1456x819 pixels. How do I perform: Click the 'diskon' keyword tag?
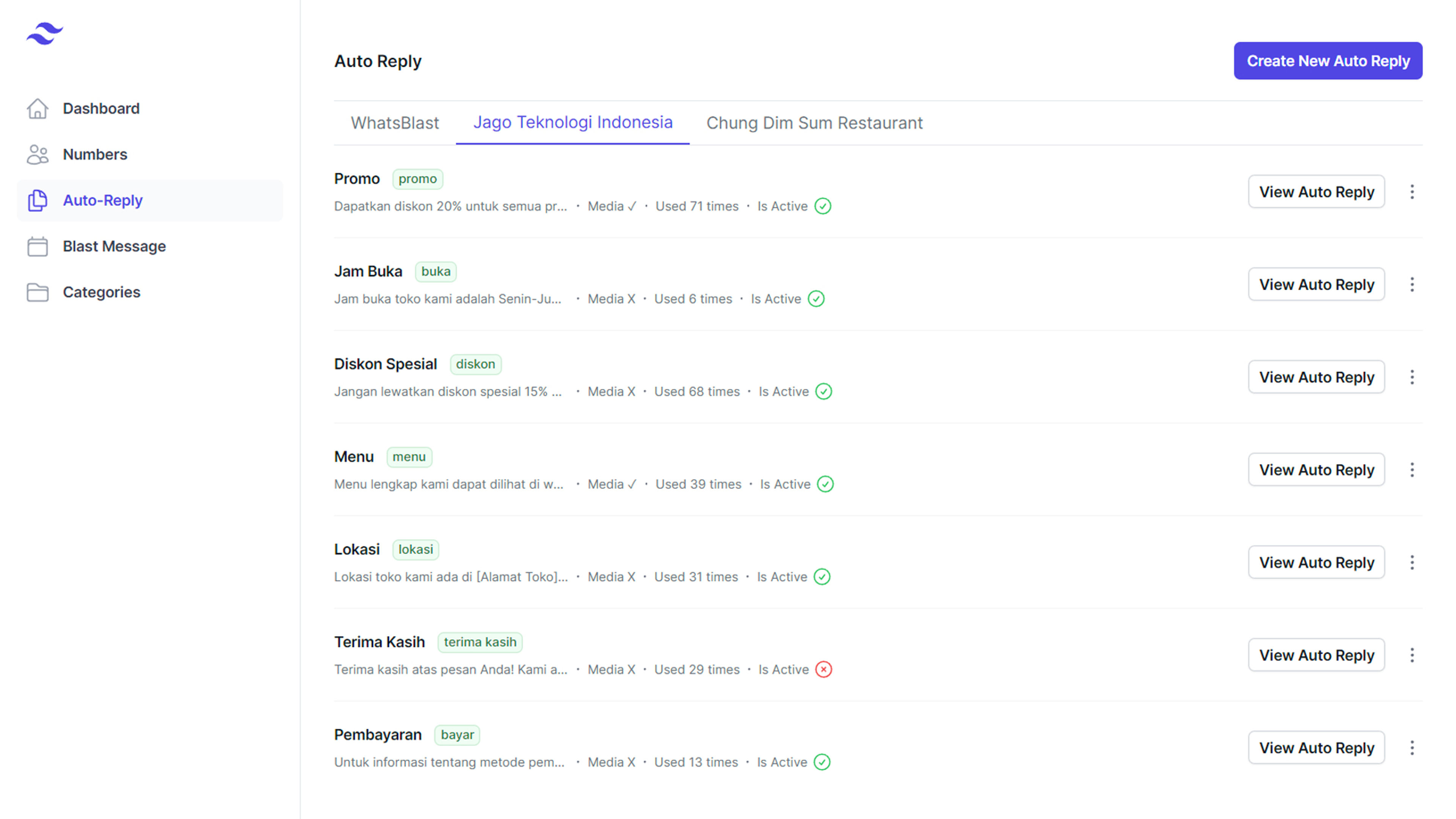pyautogui.click(x=475, y=364)
